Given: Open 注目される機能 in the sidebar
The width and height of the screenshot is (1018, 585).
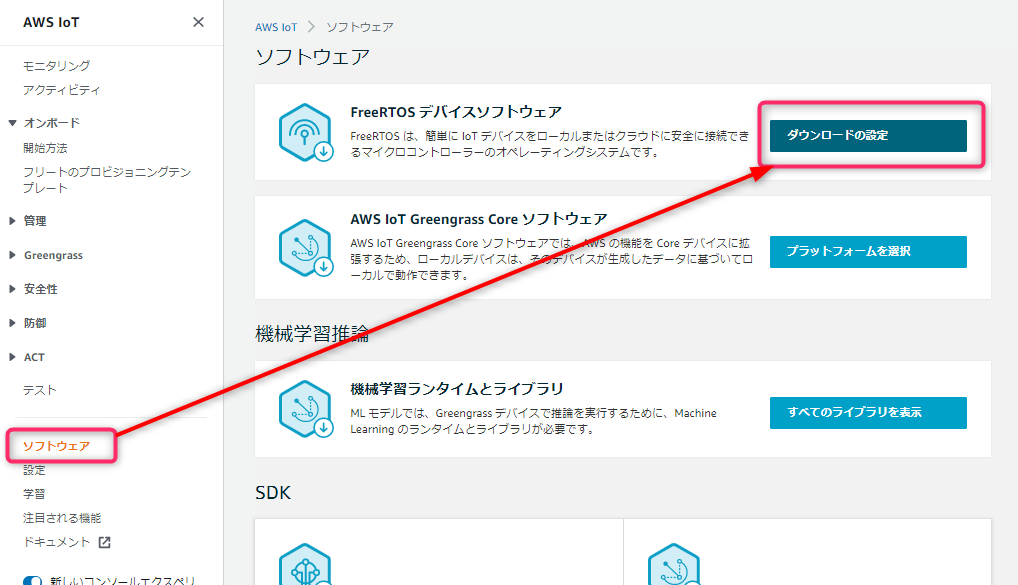Looking at the screenshot, I should (62, 518).
